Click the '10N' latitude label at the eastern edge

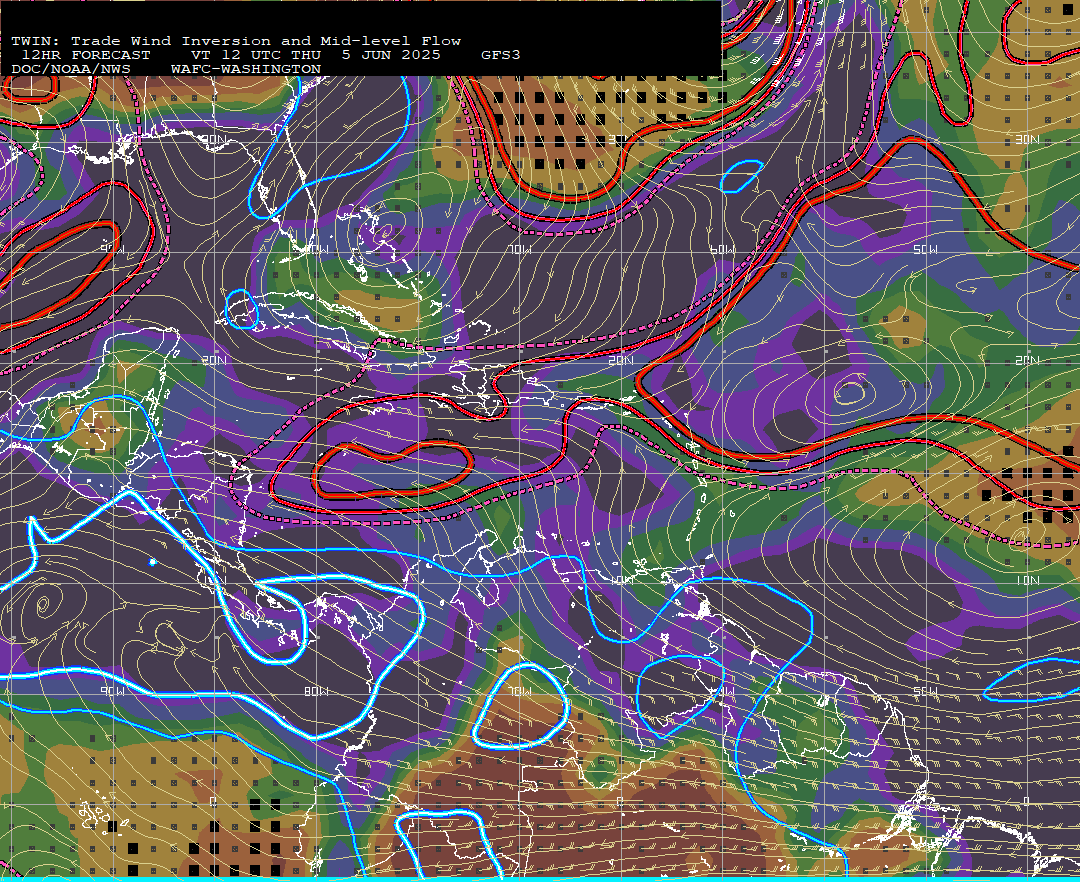click(1027, 581)
